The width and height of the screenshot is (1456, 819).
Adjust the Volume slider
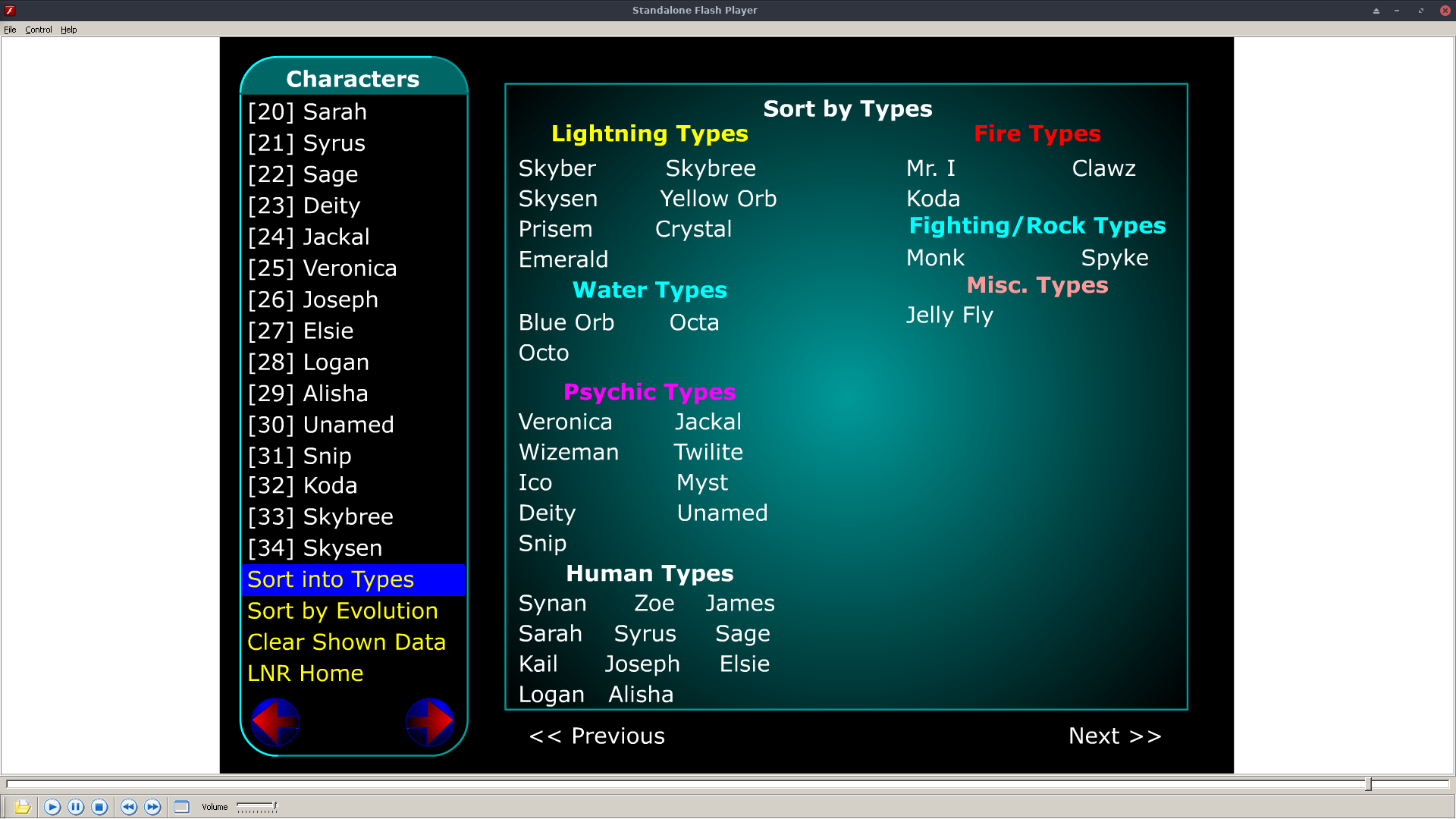(x=257, y=807)
